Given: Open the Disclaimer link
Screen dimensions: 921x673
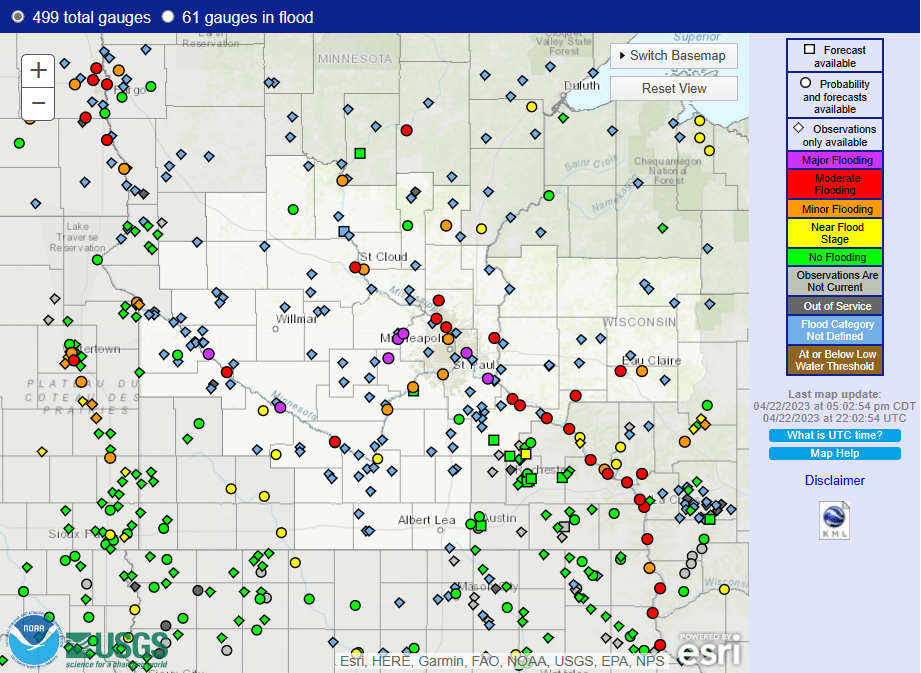Looking at the screenshot, I should click(x=835, y=480).
